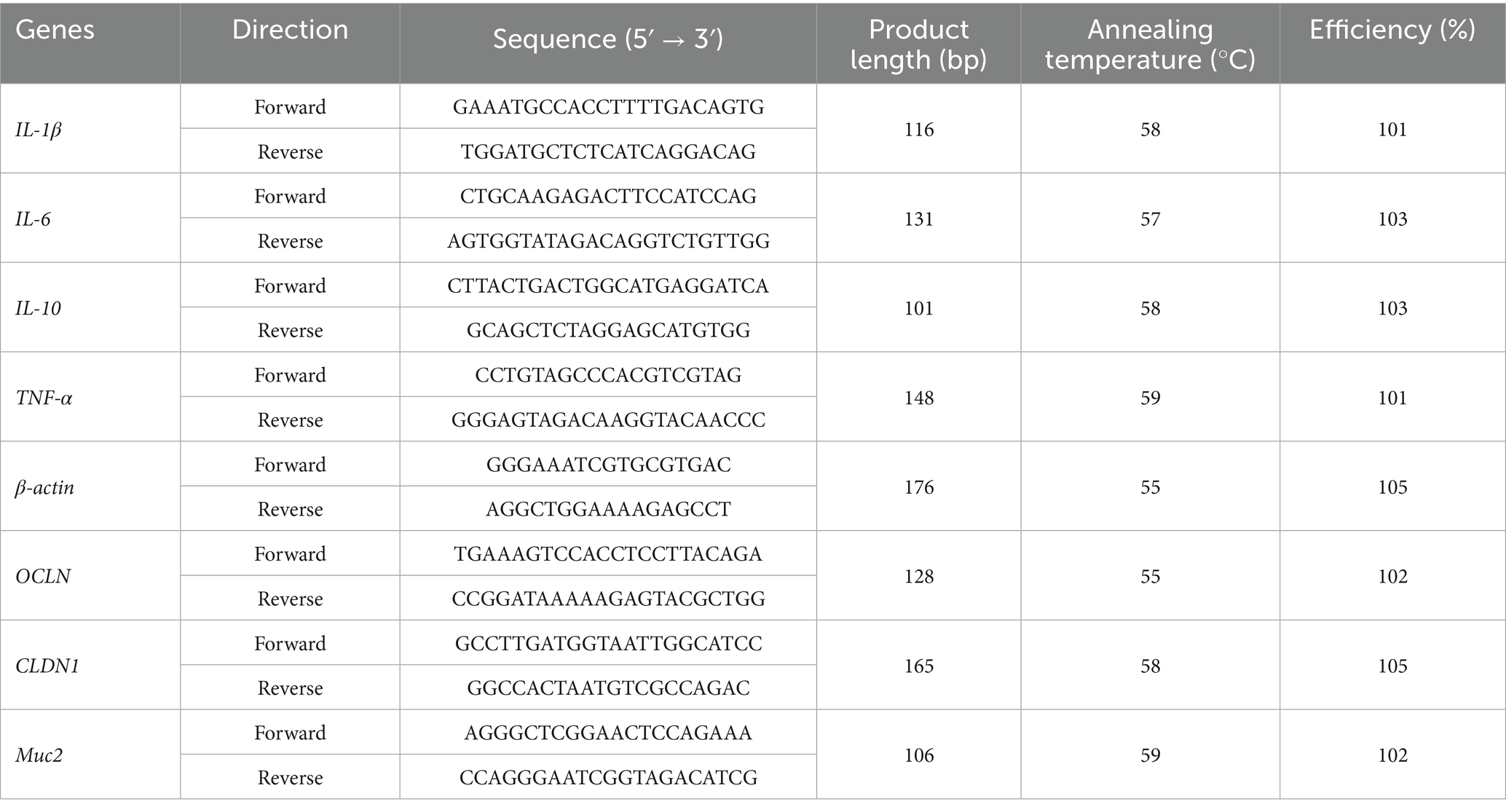1506x812 pixels.
Task: Click the Annealing temperature header
Action: click(x=1150, y=44)
